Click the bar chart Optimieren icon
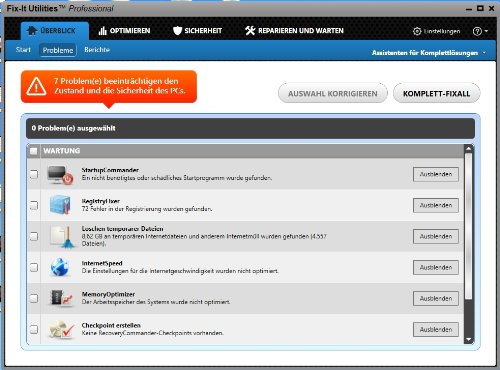500x370 pixels. [102, 31]
